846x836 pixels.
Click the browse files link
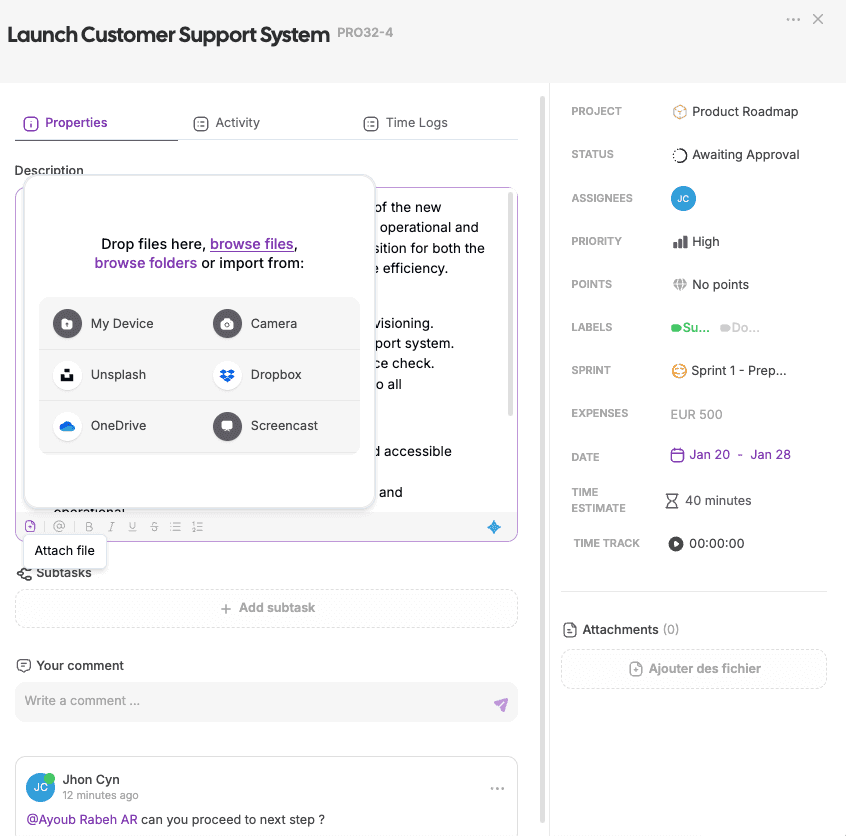tap(251, 244)
